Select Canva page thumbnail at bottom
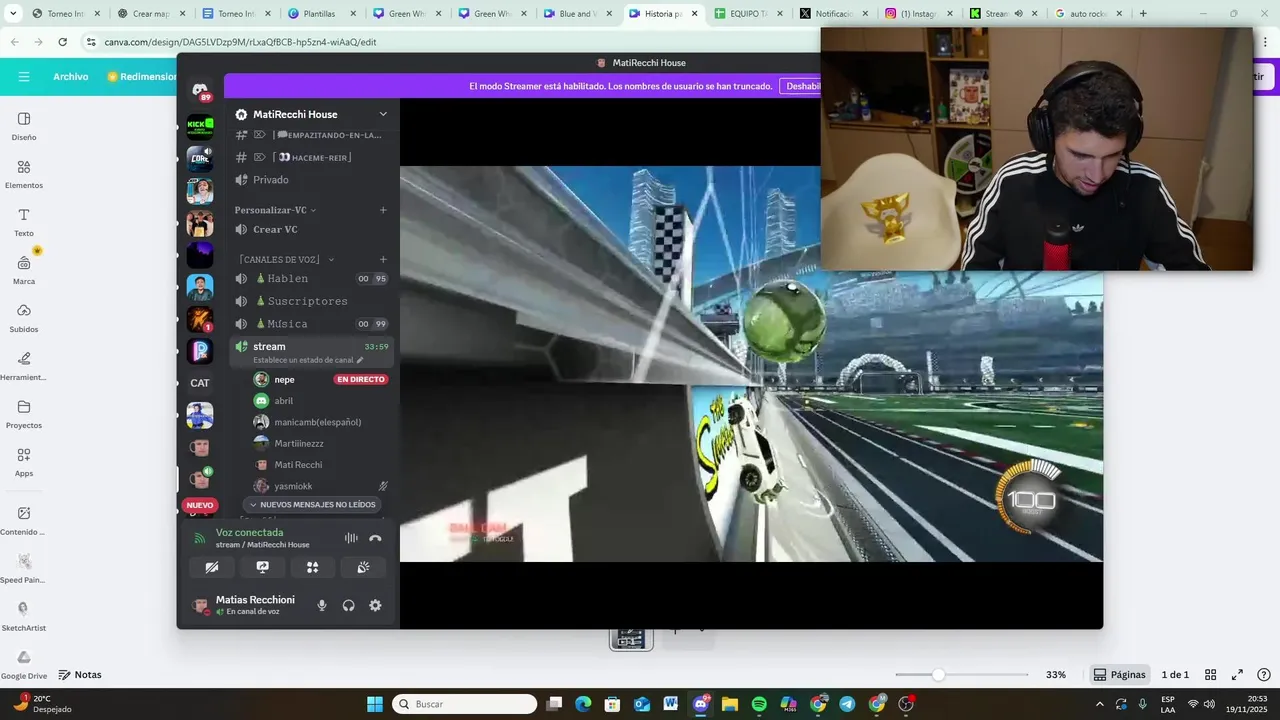The image size is (1280, 720). (x=631, y=638)
